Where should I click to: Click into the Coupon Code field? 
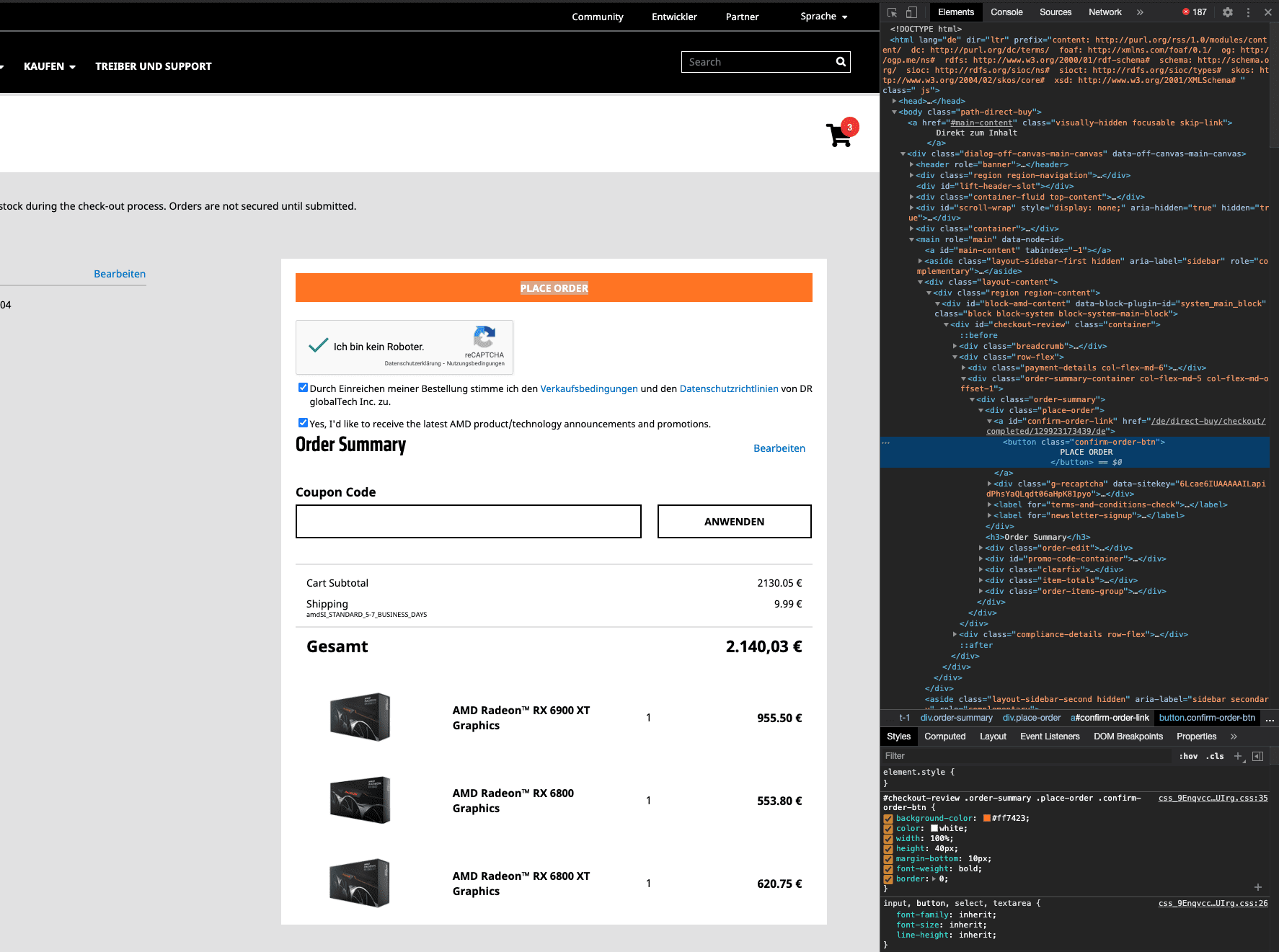(468, 521)
